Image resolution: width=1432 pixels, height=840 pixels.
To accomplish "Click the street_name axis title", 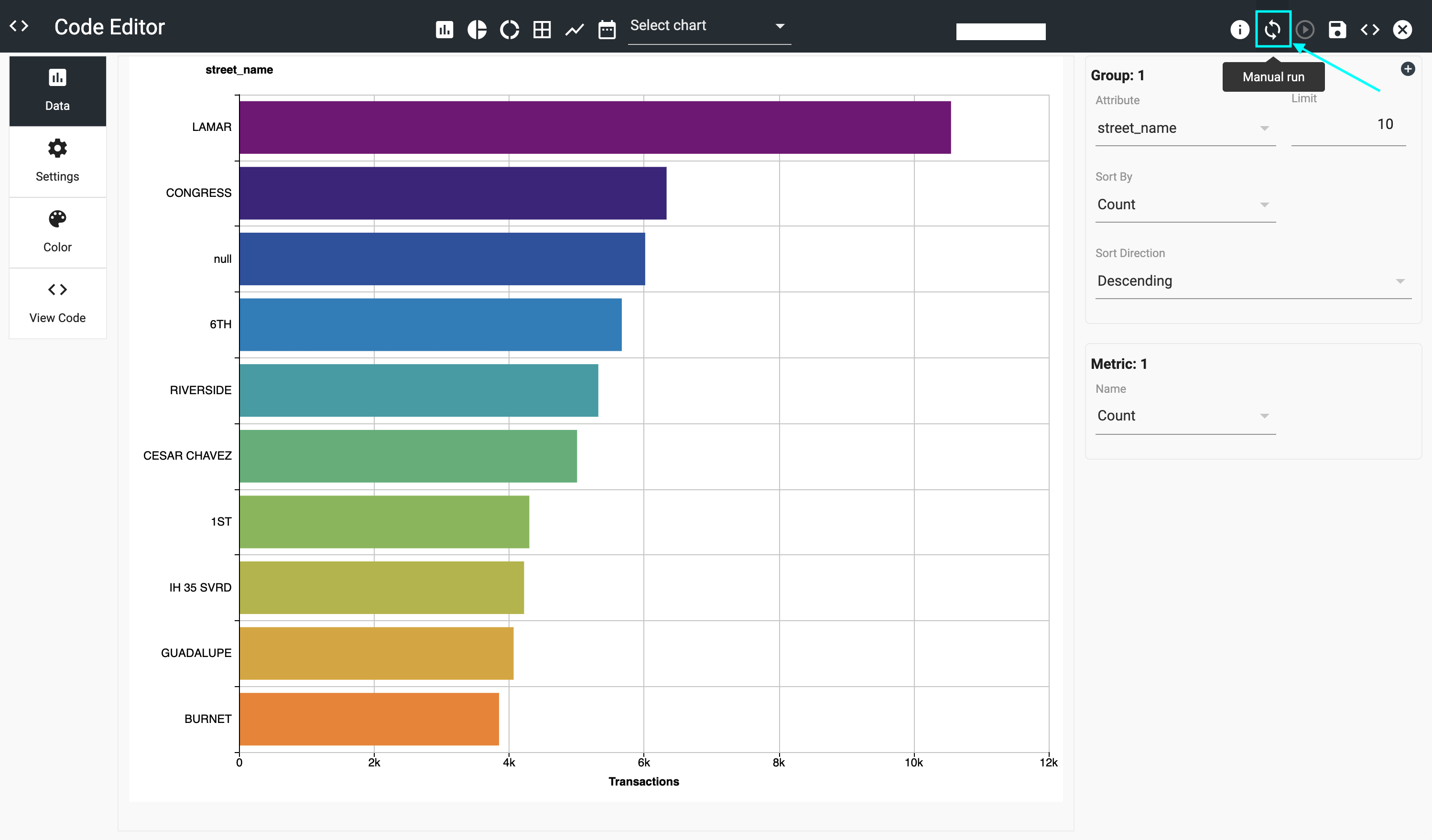I will click(x=239, y=70).
